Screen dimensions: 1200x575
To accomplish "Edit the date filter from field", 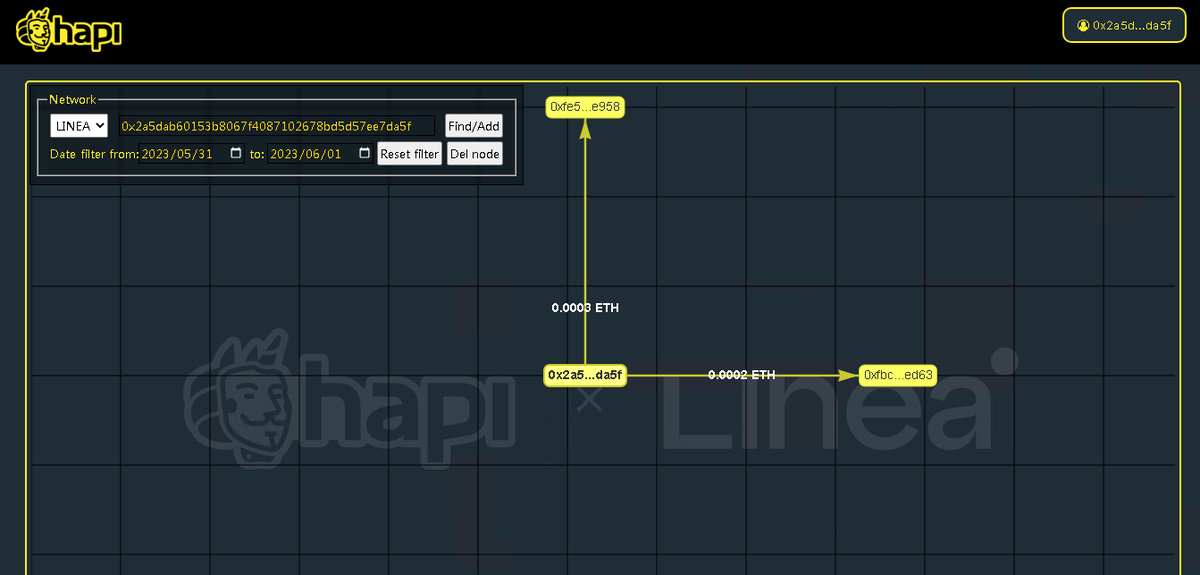I will [x=193, y=154].
